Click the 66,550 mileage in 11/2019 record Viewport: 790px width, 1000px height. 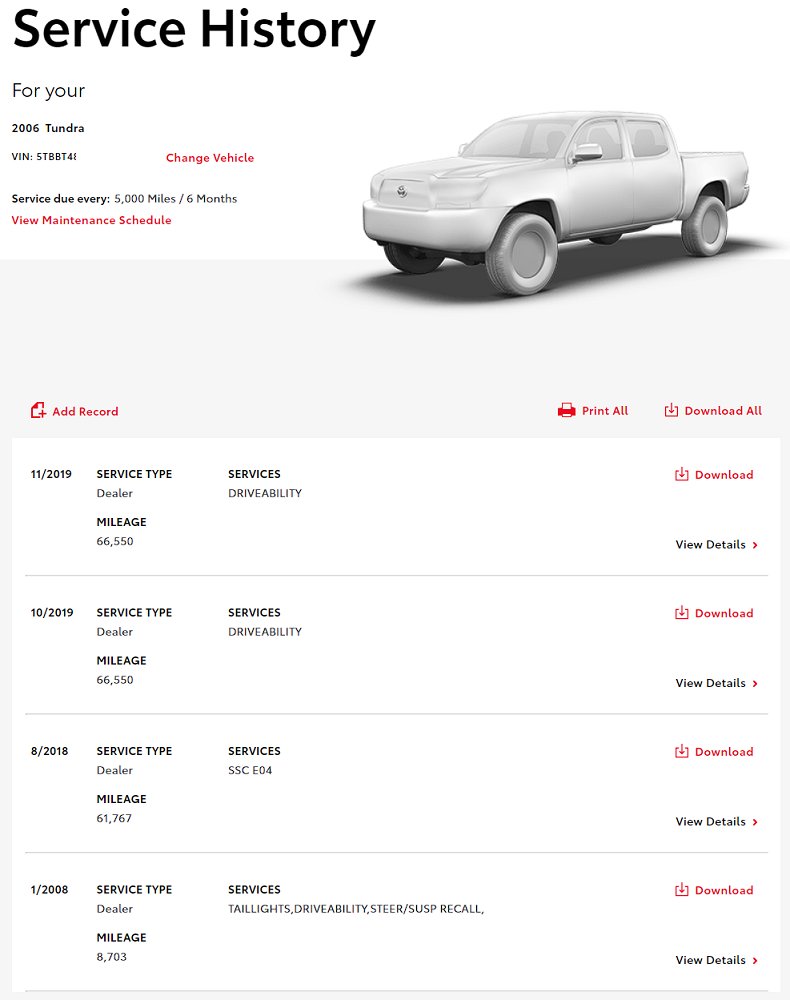[x=115, y=541]
